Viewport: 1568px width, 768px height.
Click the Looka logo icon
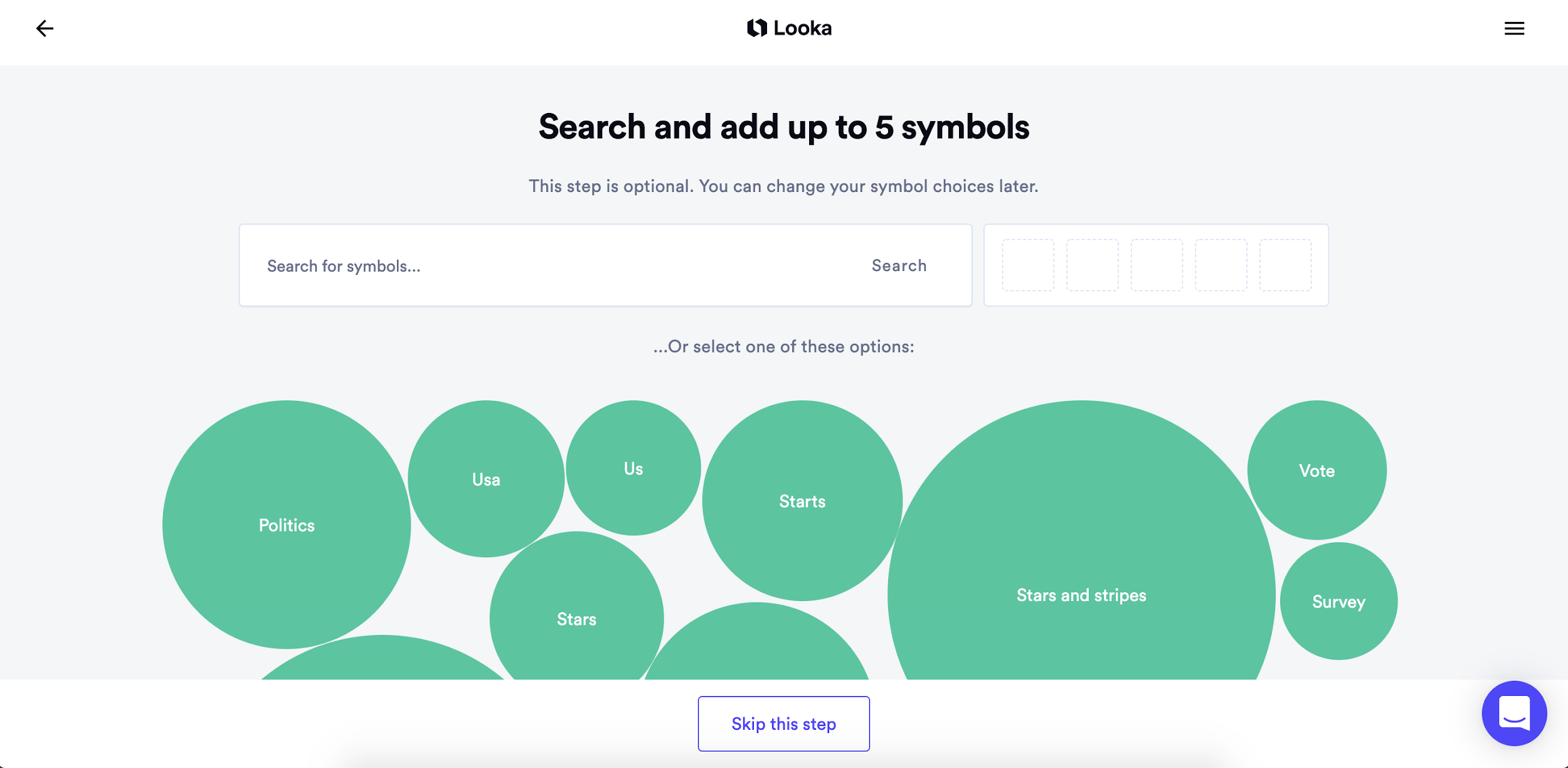[761, 27]
